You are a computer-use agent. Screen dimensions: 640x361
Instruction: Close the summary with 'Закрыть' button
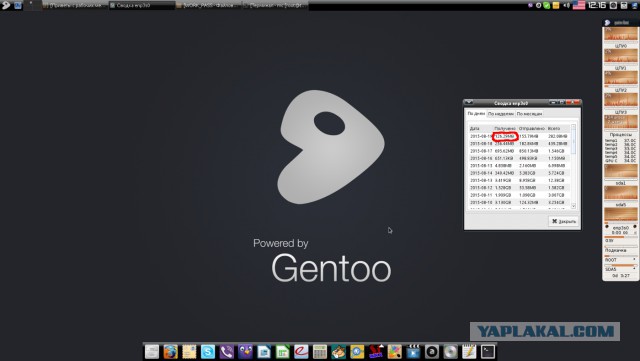pyautogui.click(x=563, y=221)
